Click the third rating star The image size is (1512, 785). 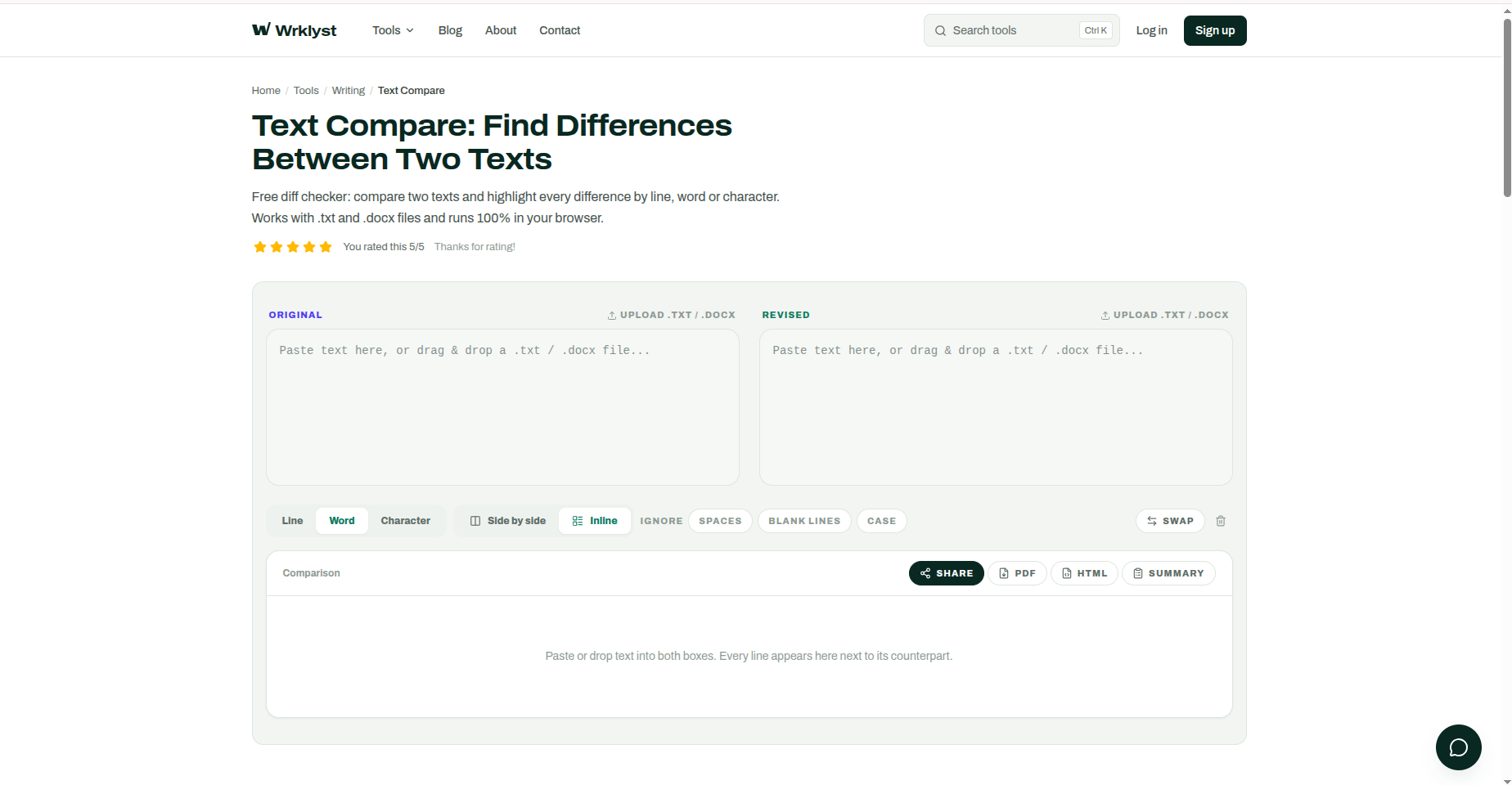293,247
